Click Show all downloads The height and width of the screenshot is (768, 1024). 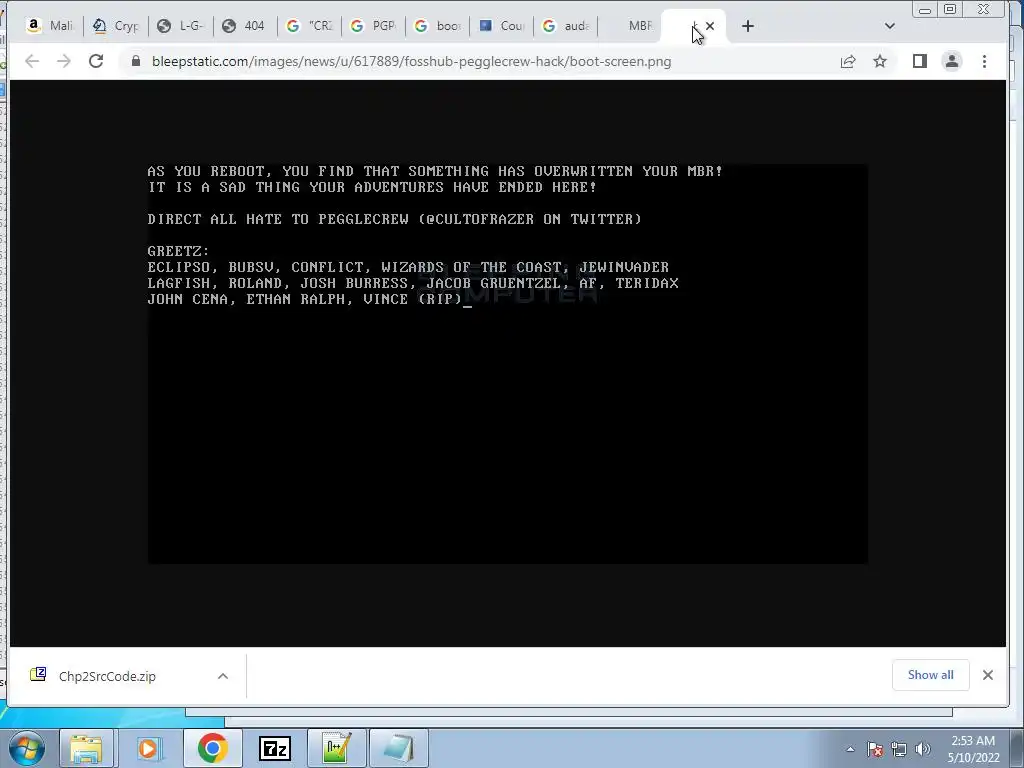click(931, 675)
